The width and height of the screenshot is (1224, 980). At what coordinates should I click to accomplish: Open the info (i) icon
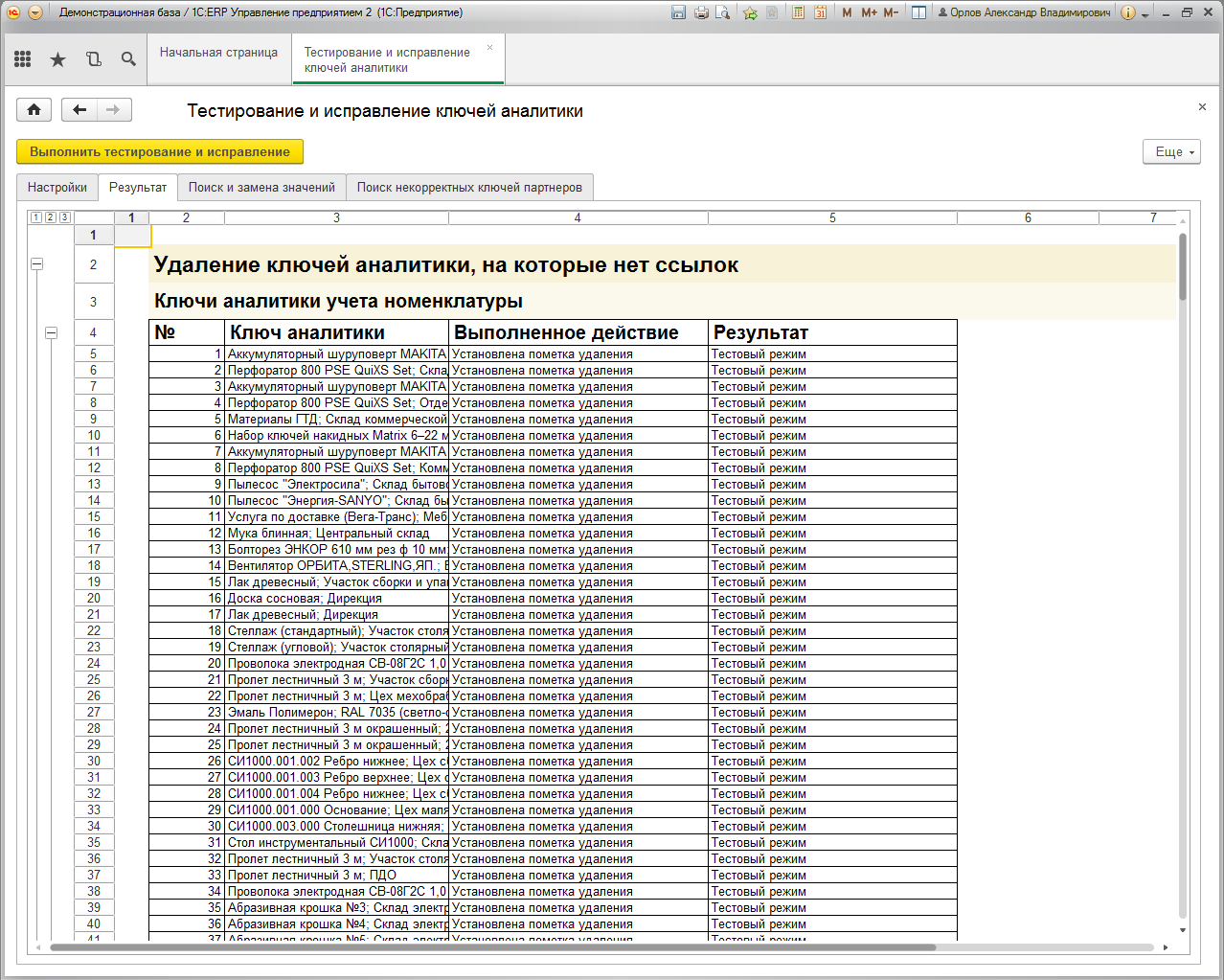[1127, 12]
